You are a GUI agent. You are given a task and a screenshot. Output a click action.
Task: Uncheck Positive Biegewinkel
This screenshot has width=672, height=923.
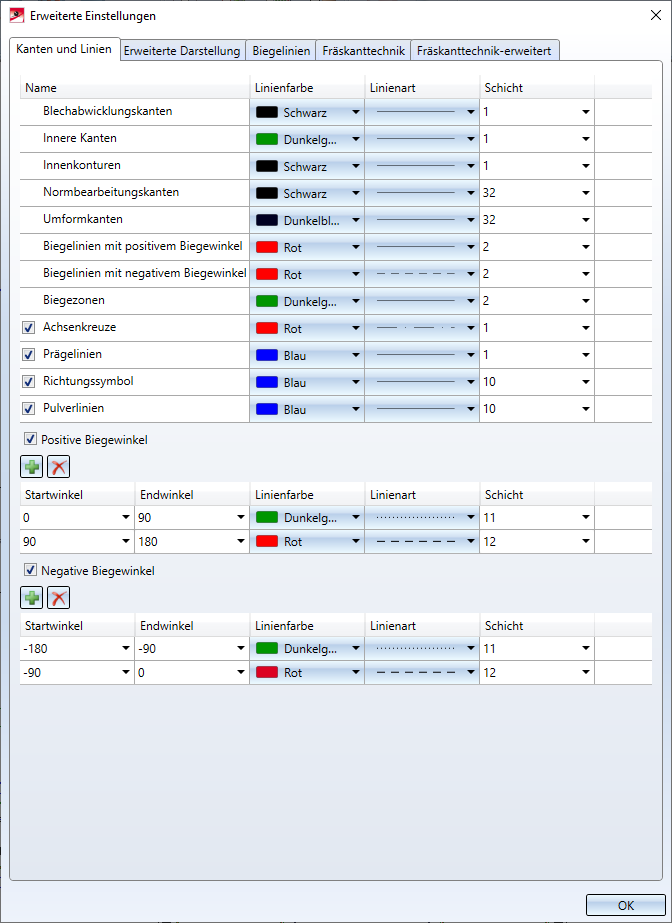(x=30, y=439)
